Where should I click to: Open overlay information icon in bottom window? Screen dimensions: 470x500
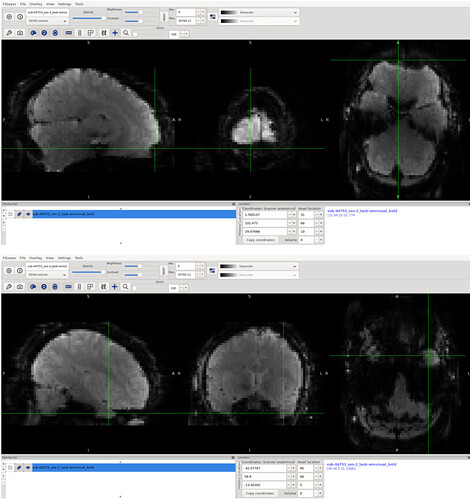click(20, 271)
